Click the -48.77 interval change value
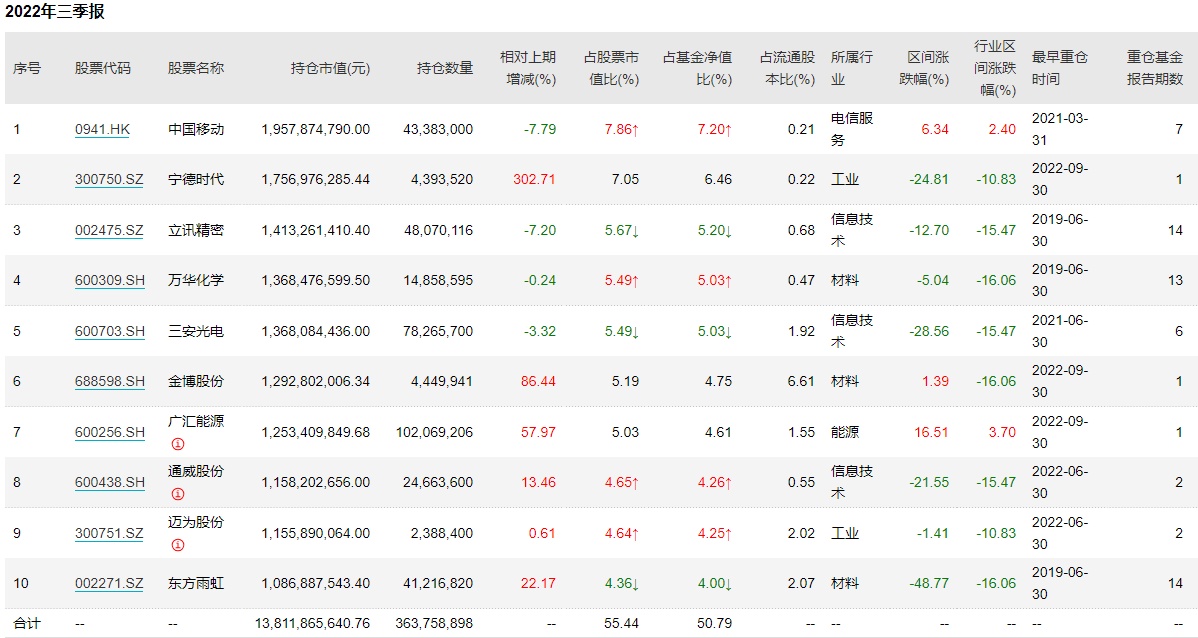 point(929,583)
